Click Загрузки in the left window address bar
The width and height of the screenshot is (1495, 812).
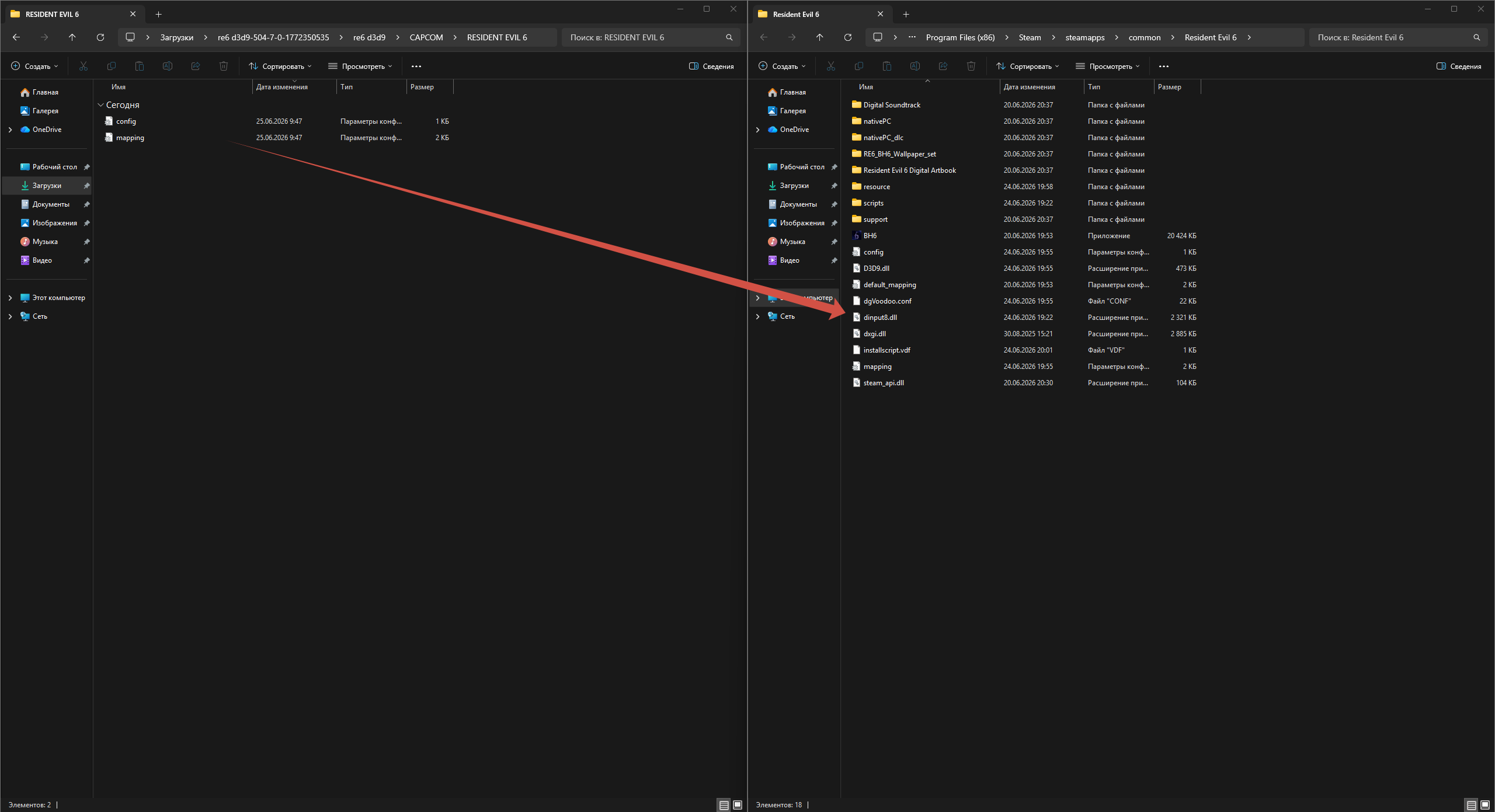coord(177,37)
